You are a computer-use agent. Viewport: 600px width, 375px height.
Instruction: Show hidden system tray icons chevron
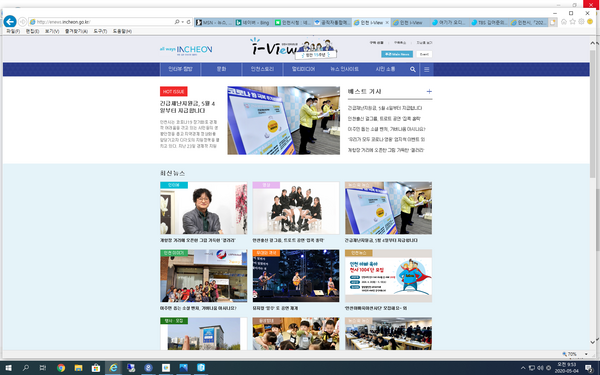[x=523, y=368]
